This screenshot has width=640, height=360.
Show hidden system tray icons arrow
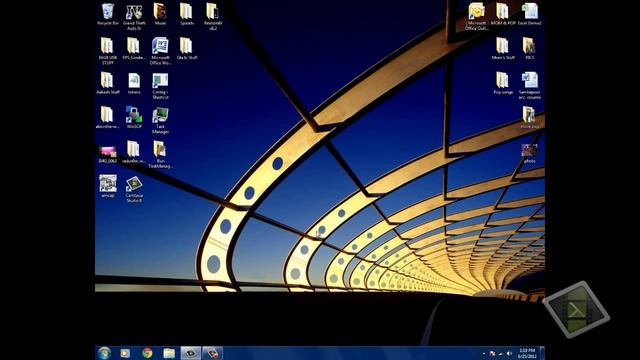[x=484, y=353]
